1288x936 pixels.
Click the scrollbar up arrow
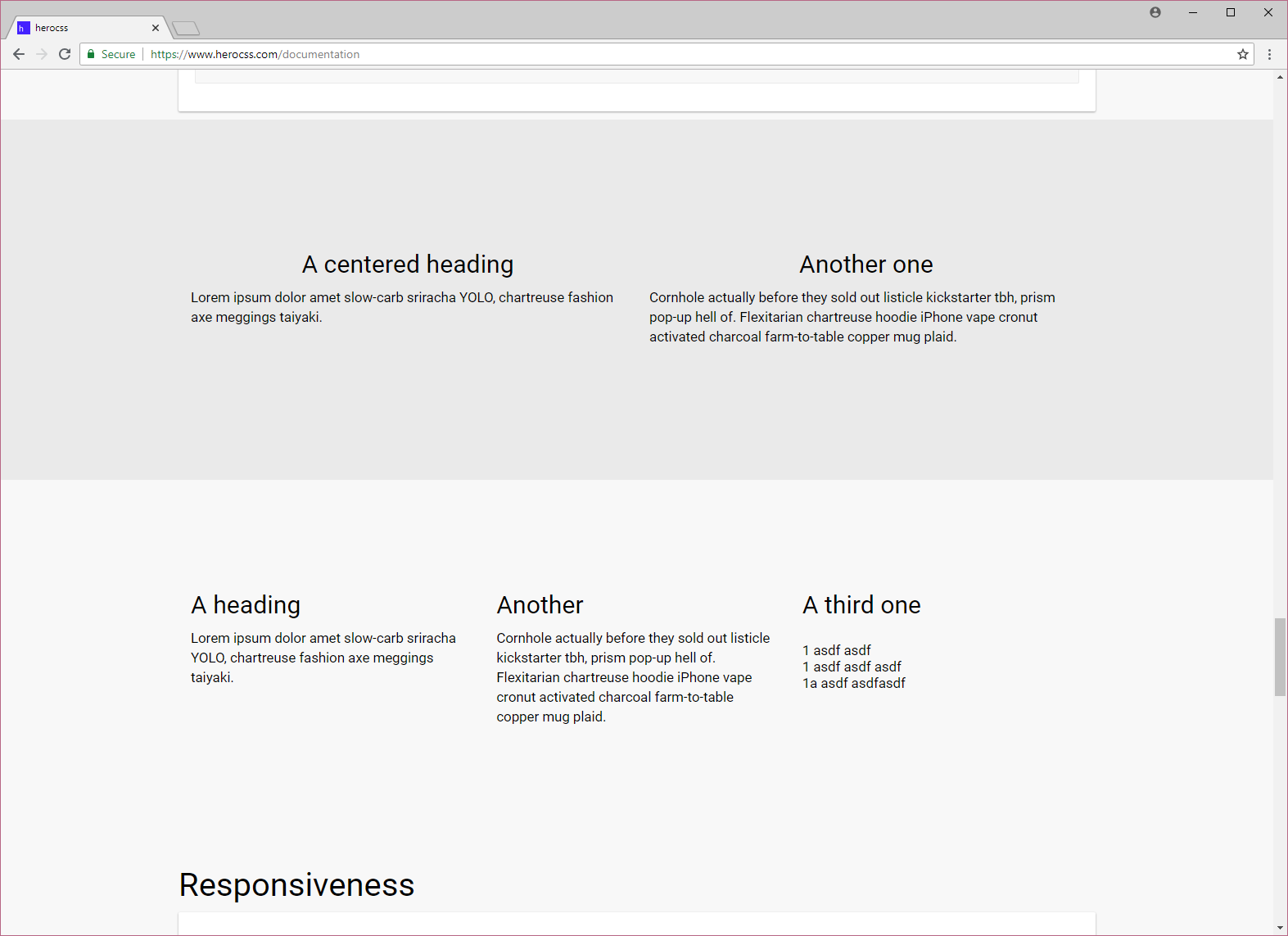(1280, 77)
